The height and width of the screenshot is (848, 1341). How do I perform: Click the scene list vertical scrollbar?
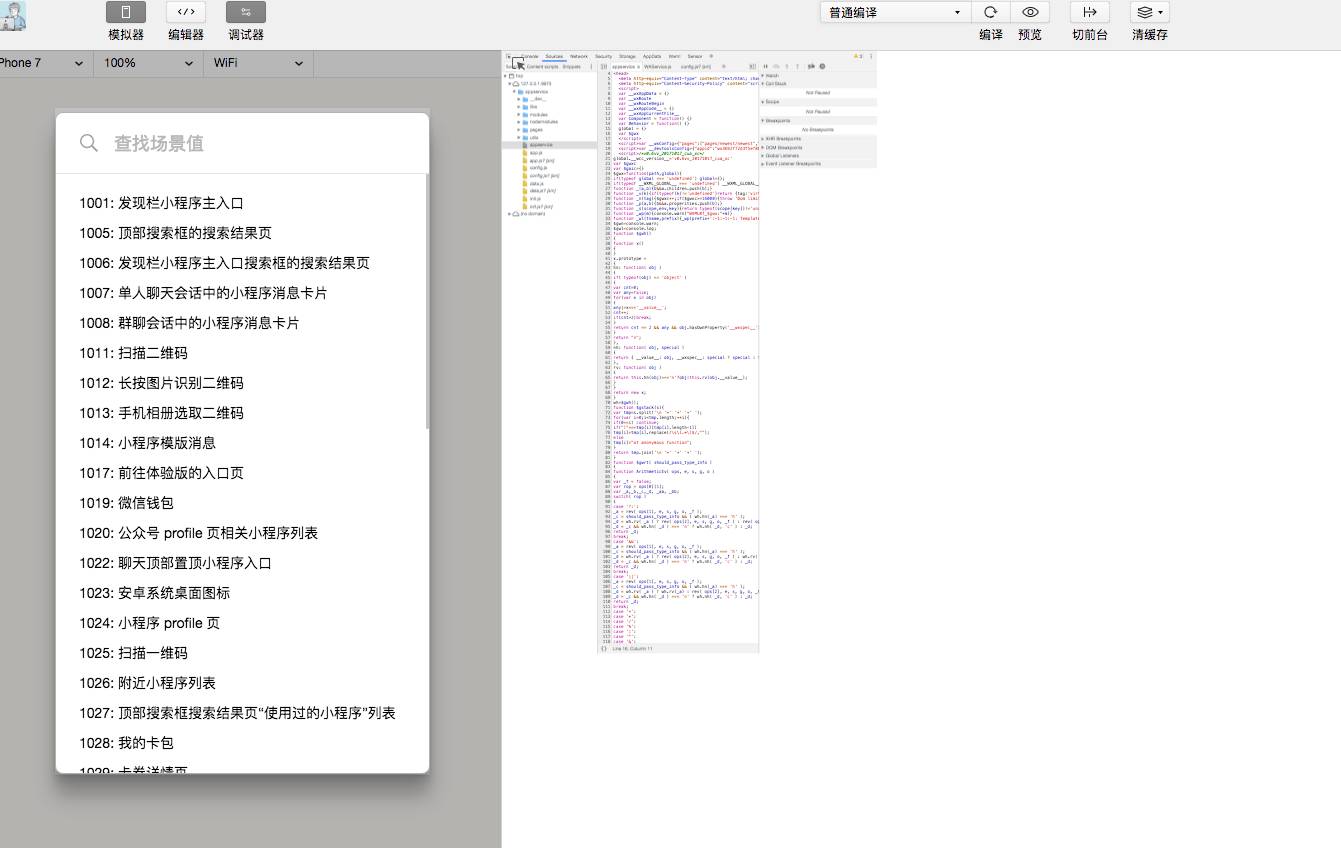click(x=426, y=300)
